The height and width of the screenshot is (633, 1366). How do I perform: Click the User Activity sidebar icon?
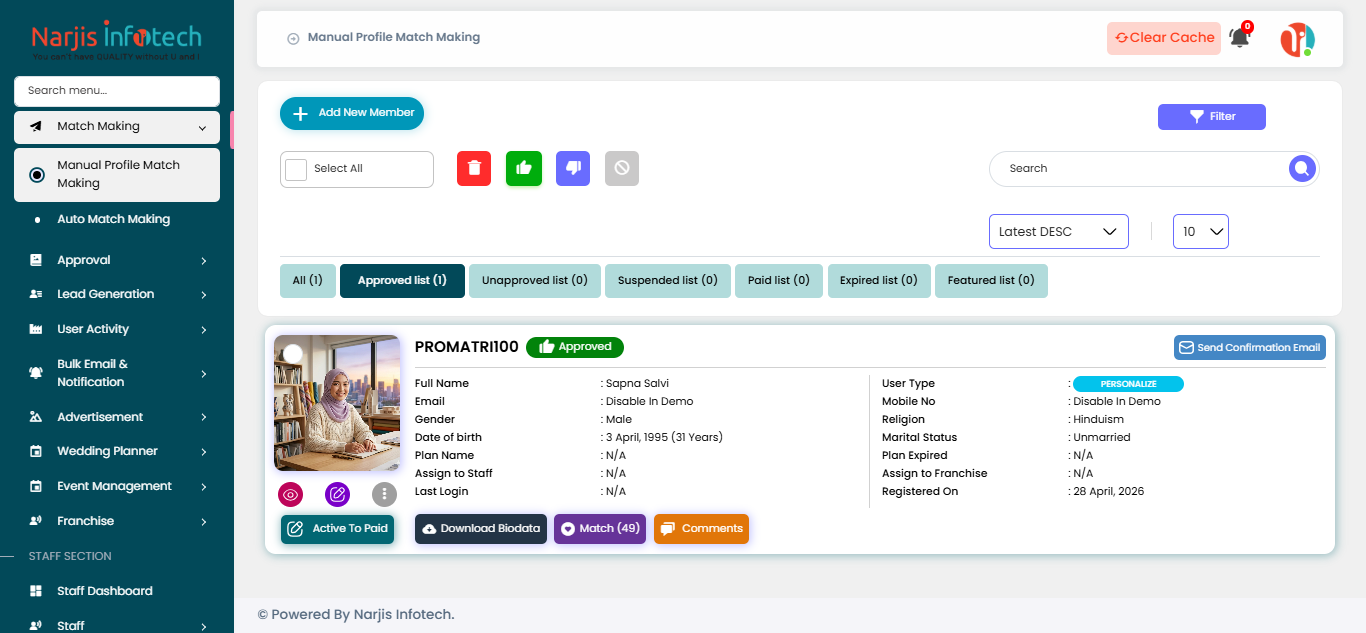(x=36, y=329)
